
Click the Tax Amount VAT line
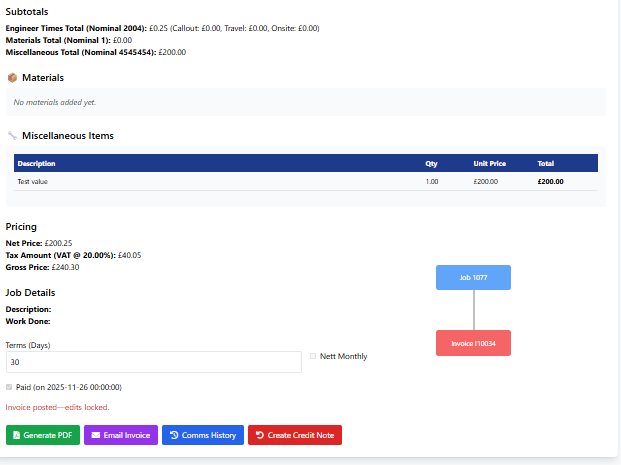pos(73,255)
